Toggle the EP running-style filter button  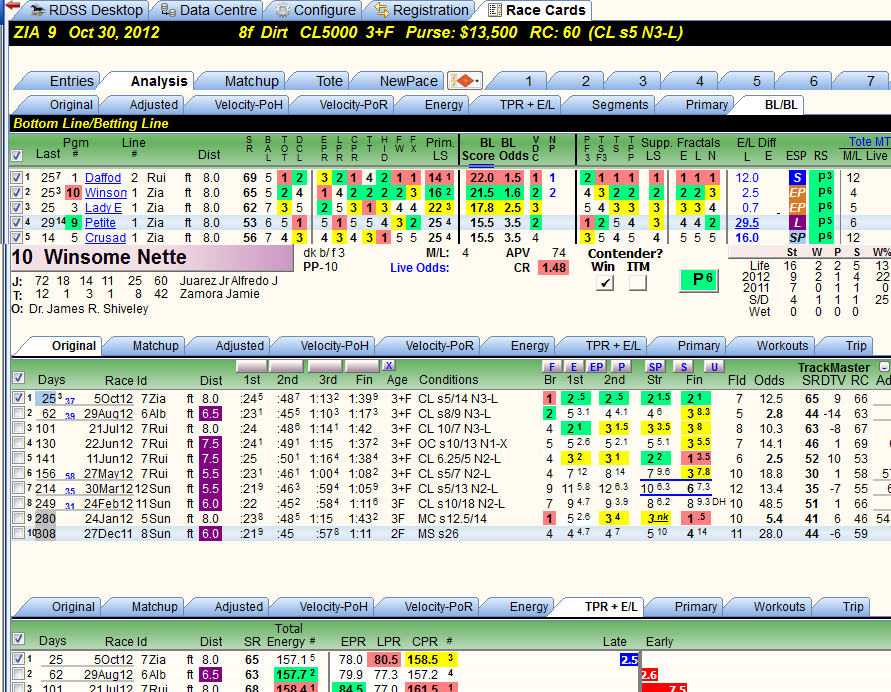(x=596, y=366)
